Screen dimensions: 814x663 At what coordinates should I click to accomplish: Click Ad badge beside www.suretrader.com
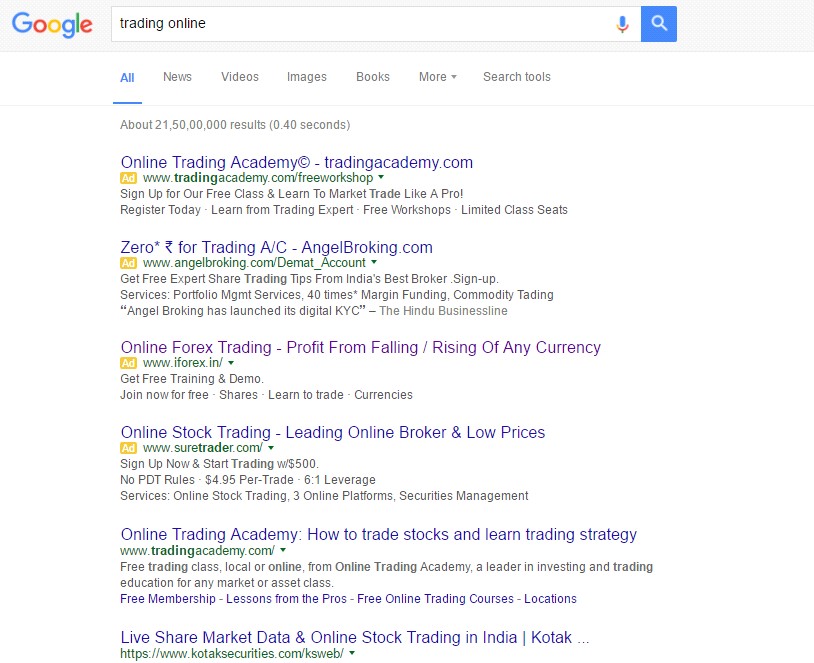click(x=129, y=448)
